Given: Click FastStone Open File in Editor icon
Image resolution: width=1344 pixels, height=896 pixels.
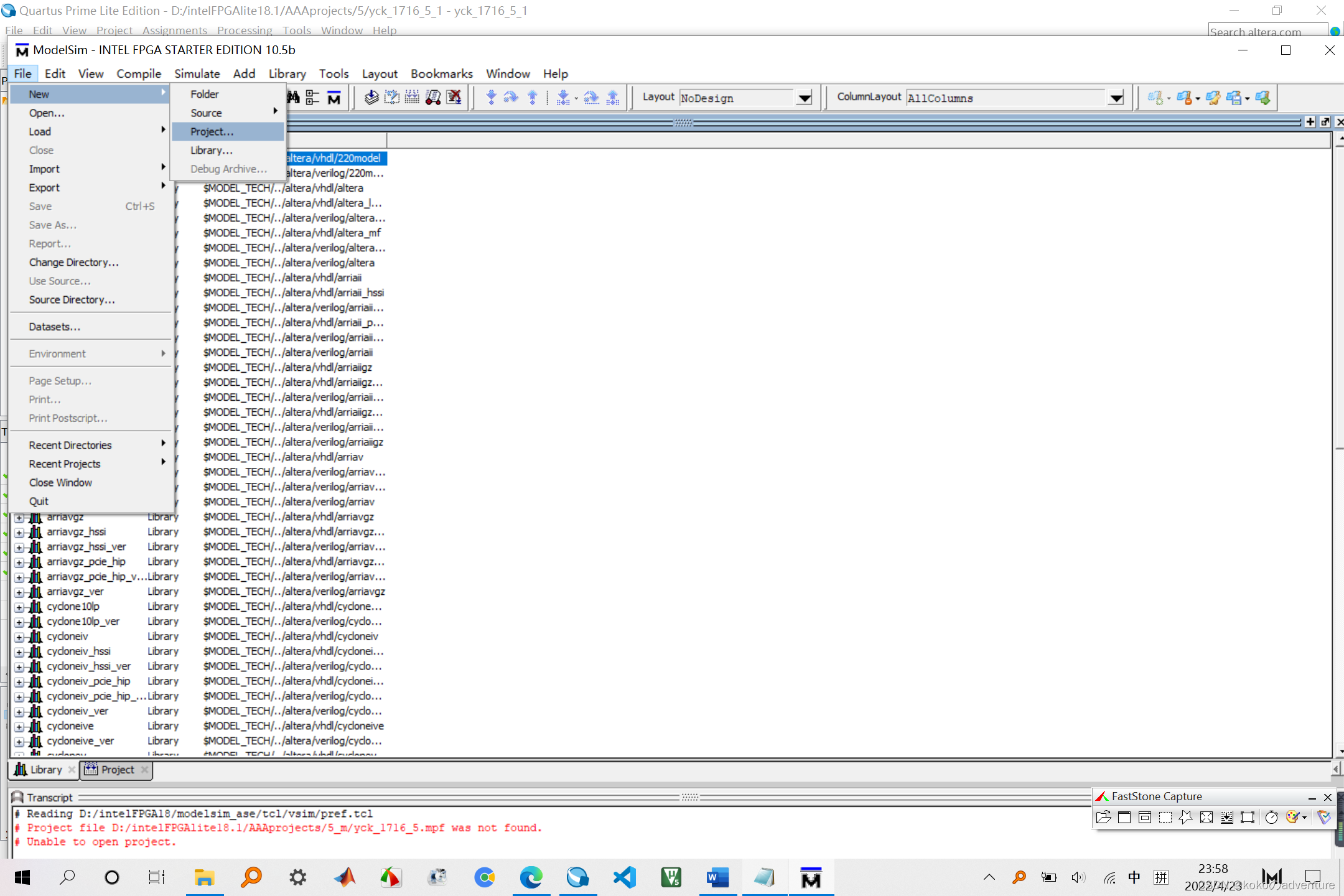Looking at the screenshot, I should [x=1103, y=818].
